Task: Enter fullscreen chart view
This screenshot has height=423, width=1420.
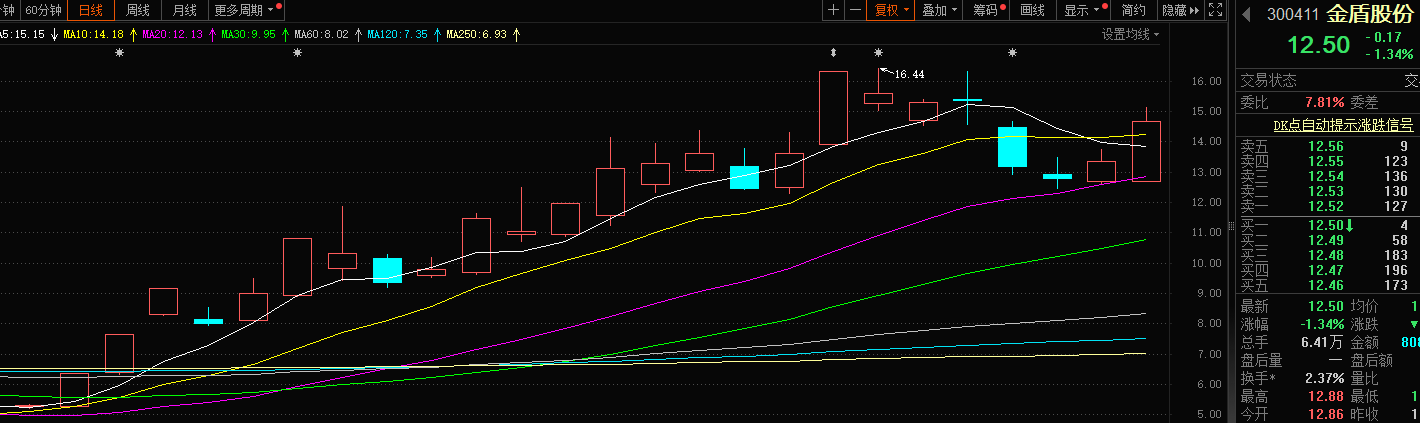Action: pyautogui.click(x=1216, y=10)
